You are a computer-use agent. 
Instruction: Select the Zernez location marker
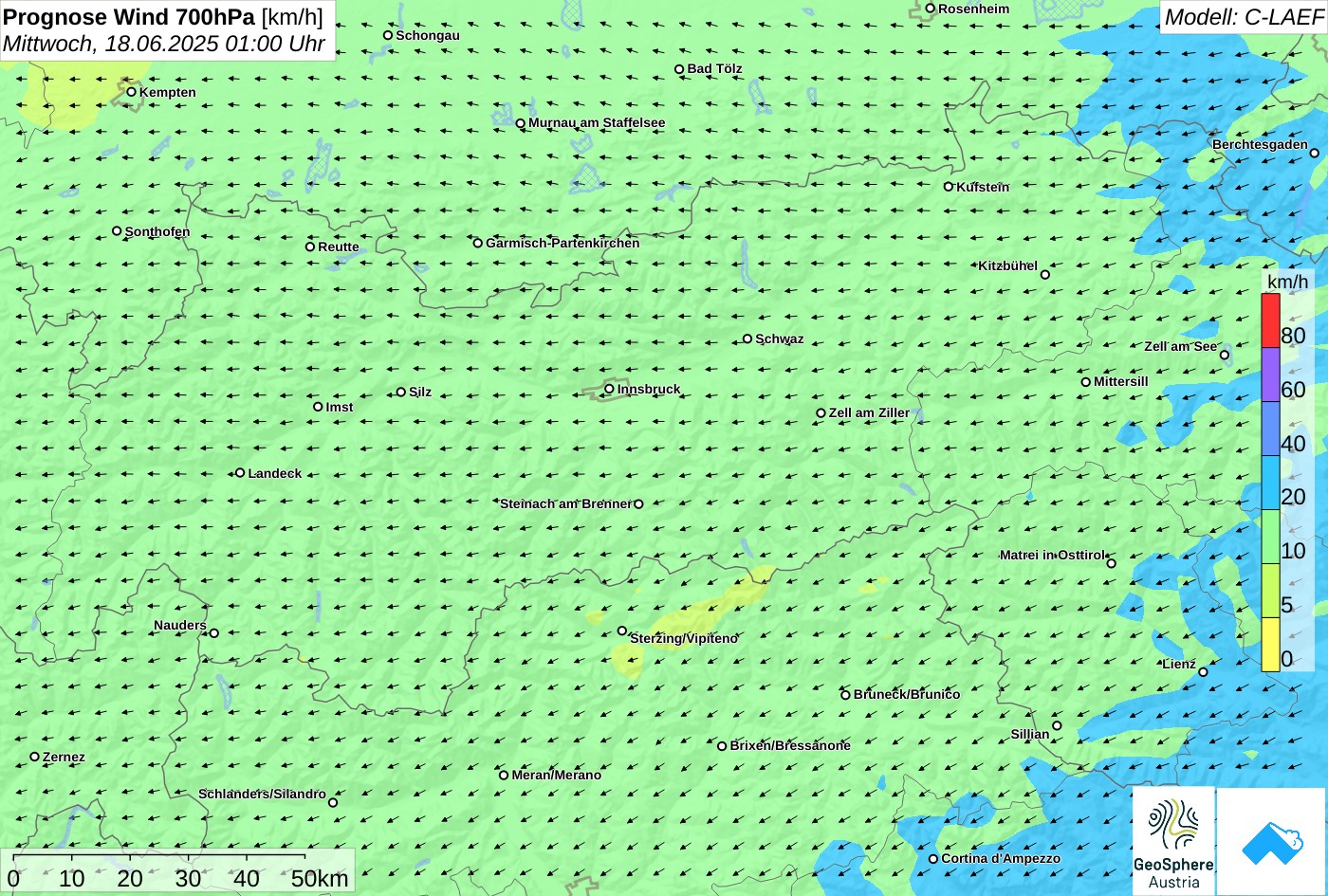[x=35, y=757]
